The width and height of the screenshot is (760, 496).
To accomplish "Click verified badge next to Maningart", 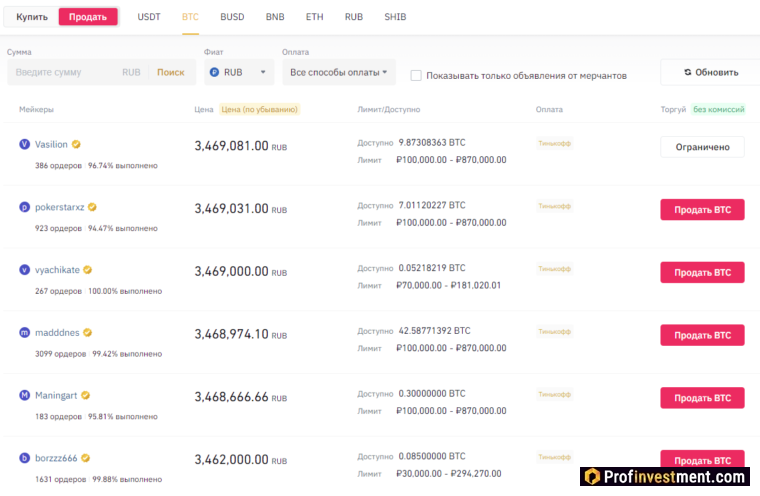I will (85, 395).
